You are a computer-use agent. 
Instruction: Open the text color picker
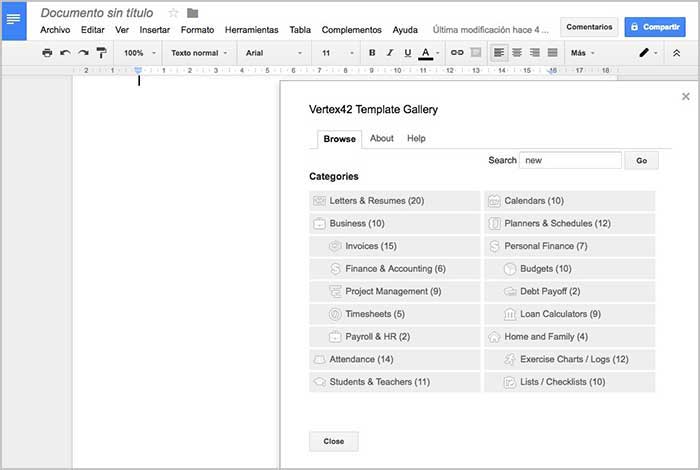(x=429, y=53)
